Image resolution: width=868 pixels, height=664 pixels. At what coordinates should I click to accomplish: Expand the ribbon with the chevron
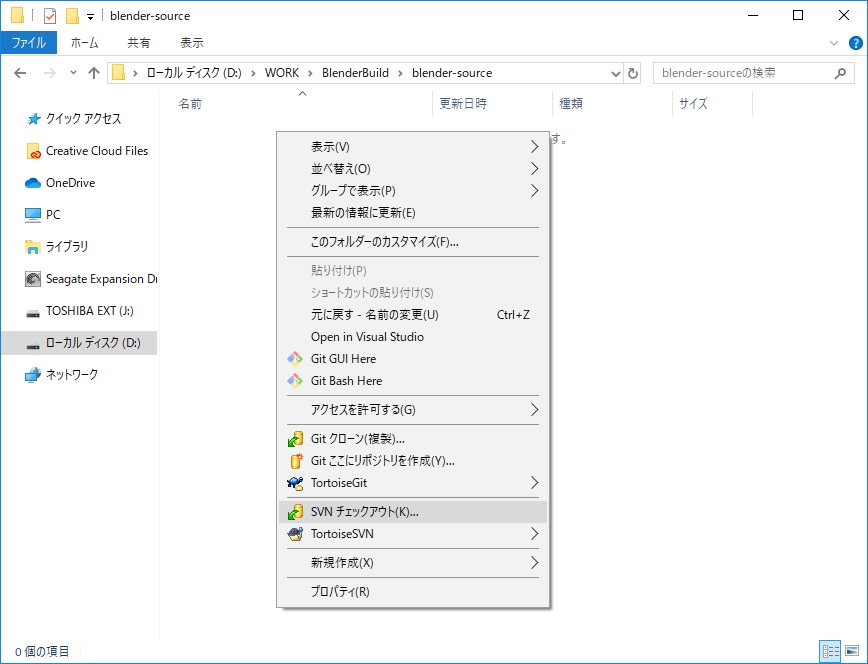[834, 43]
